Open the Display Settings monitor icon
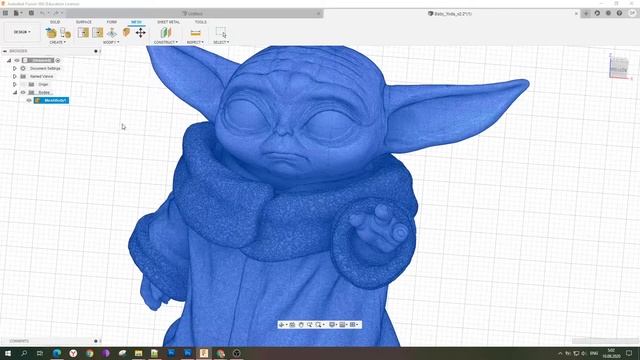The height and width of the screenshot is (360, 640). [332, 325]
